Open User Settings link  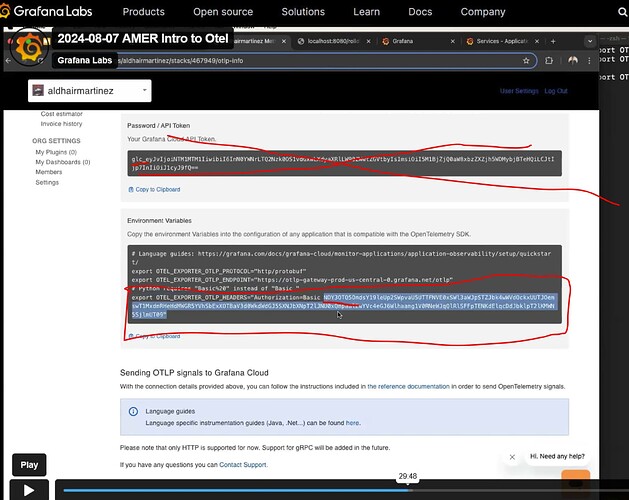[519, 91]
